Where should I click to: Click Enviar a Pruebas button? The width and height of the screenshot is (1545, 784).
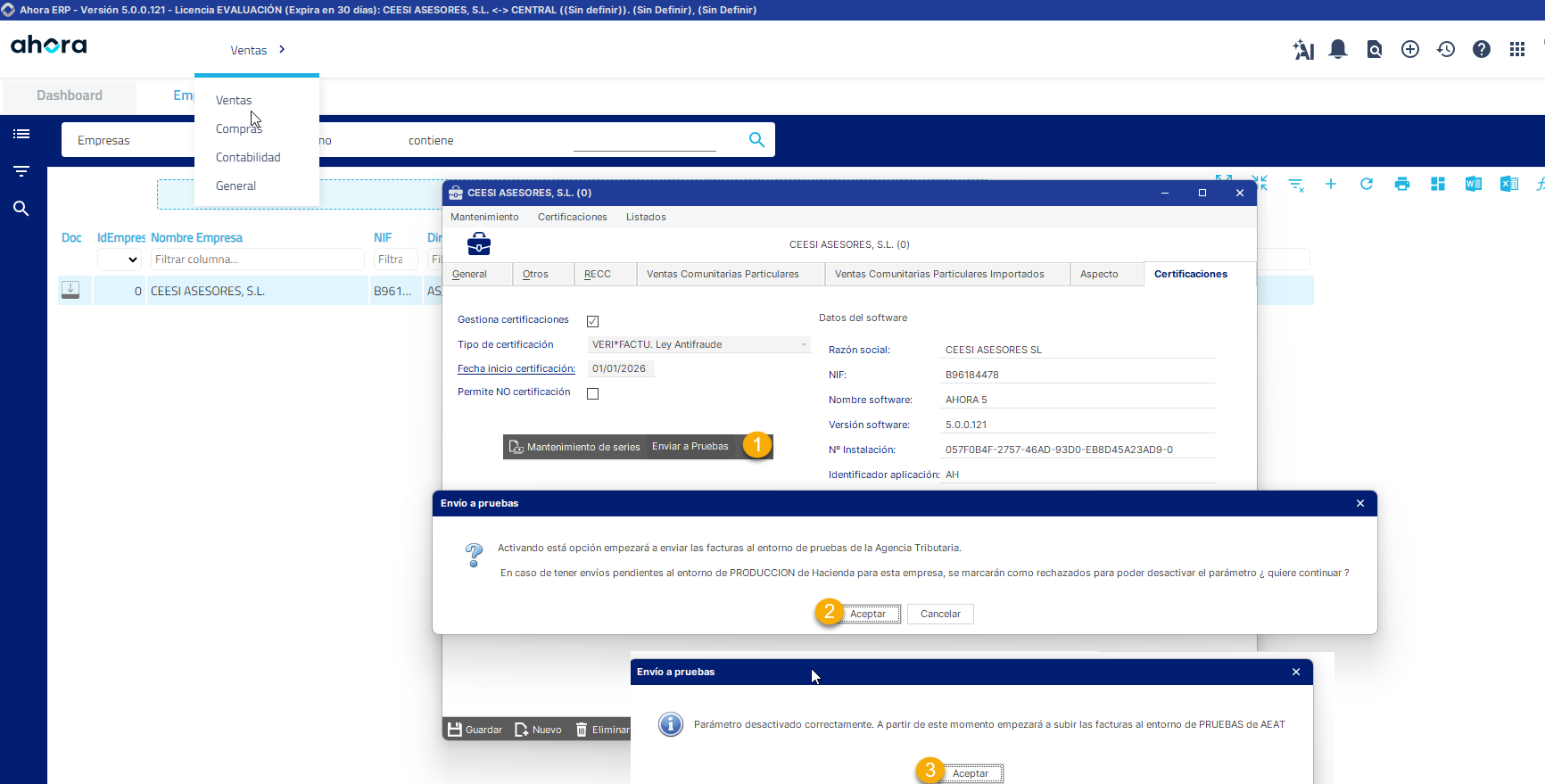pyautogui.click(x=690, y=447)
